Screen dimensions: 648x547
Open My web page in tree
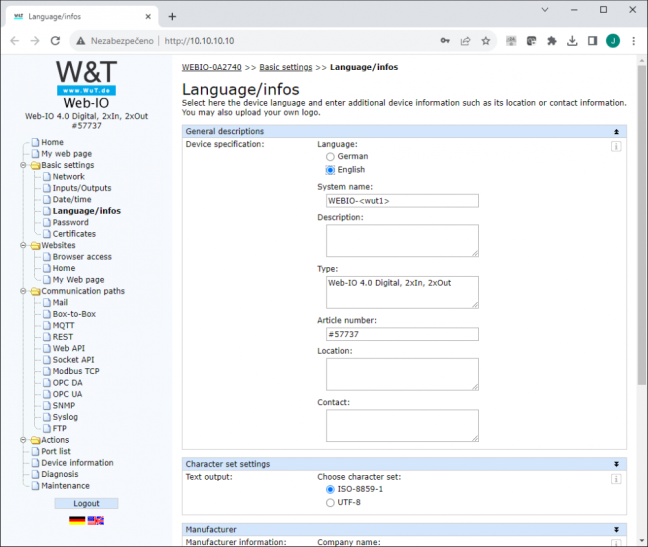tap(66, 154)
